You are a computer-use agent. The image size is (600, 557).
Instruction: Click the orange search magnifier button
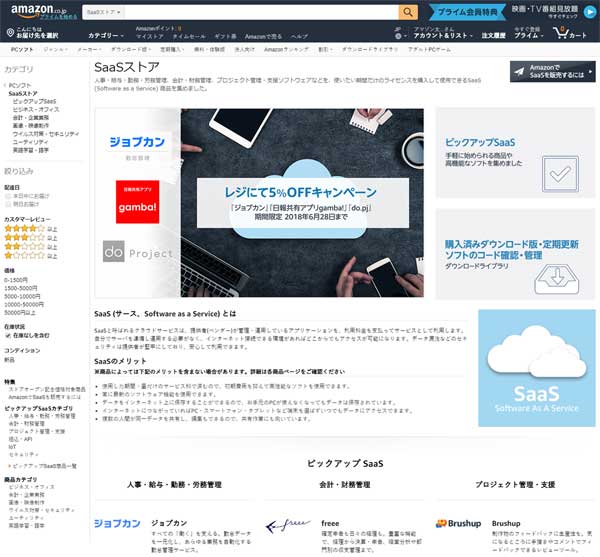click(x=408, y=12)
